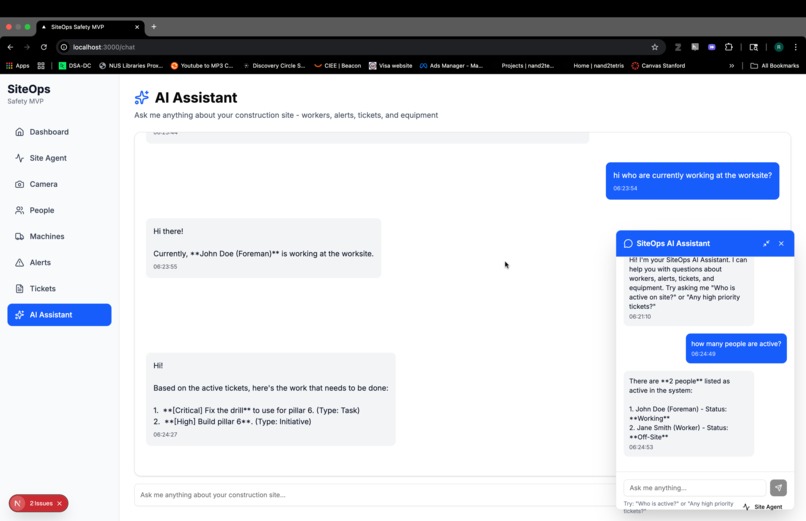The width and height of the screenshot is (806, 521).
Task: Open the browser profile avatar
Action: tap(779, 47)
